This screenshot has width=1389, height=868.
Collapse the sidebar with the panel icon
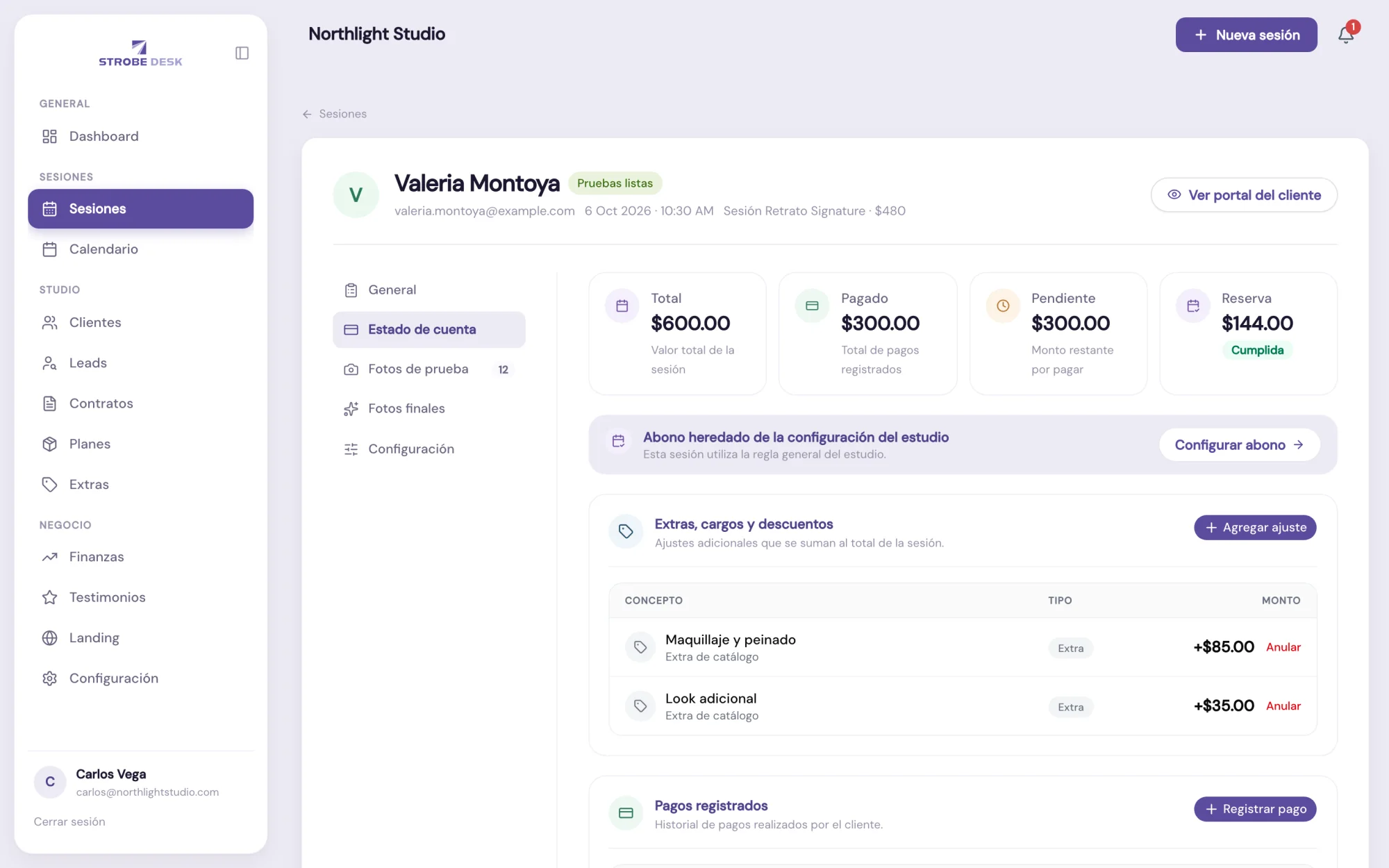click(x=242, y=53)
